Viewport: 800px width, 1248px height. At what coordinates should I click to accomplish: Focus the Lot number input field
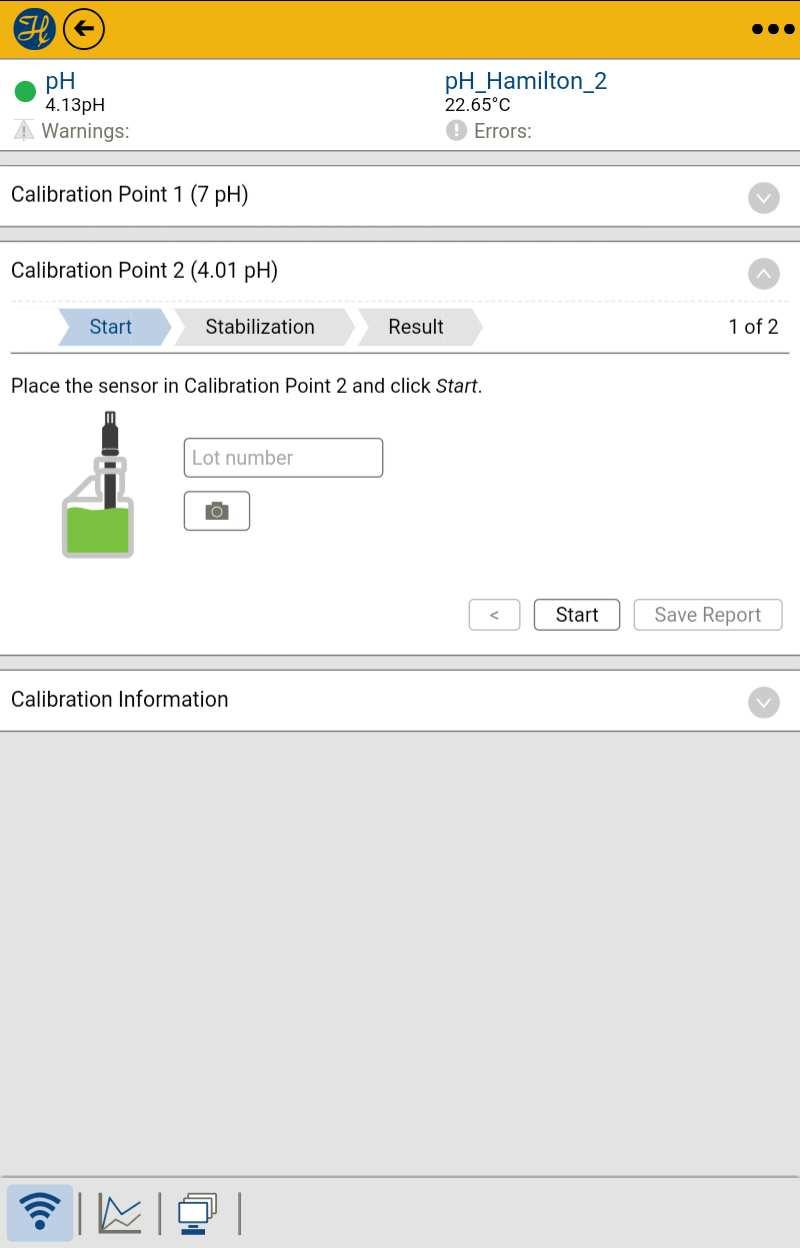[283, 458]
